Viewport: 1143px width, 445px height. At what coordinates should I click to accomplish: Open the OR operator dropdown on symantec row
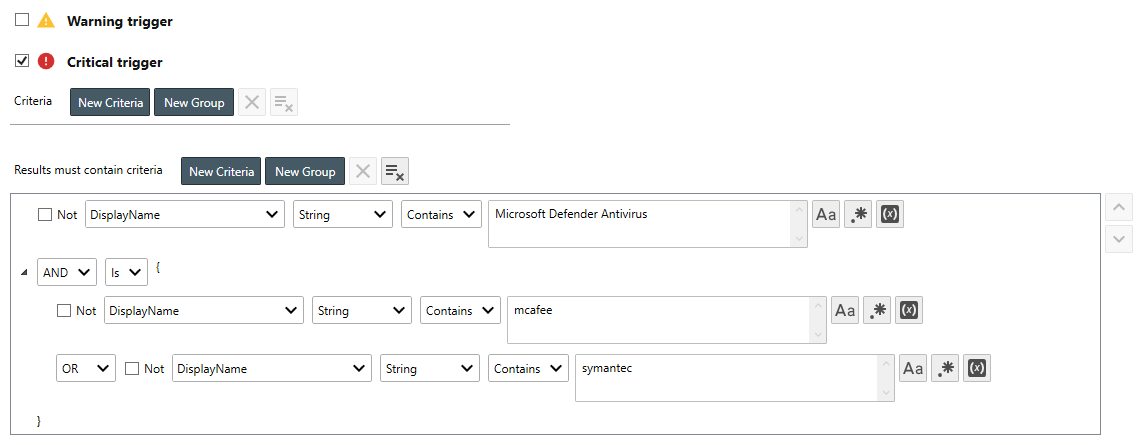(x=85, y=369)
